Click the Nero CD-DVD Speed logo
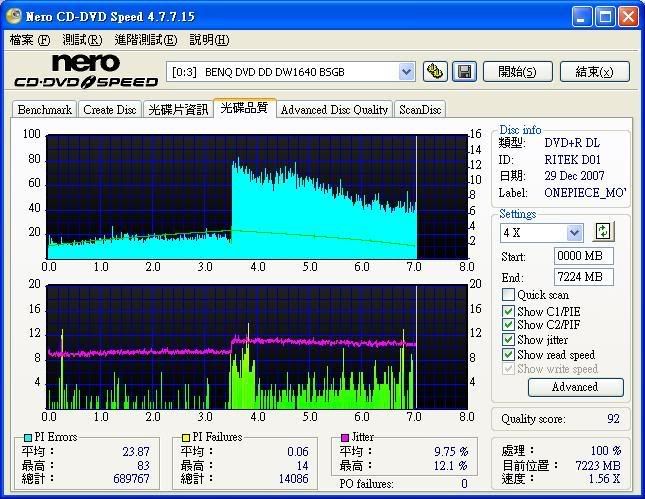Screen dimensions: 645x499 coord(84,72)
